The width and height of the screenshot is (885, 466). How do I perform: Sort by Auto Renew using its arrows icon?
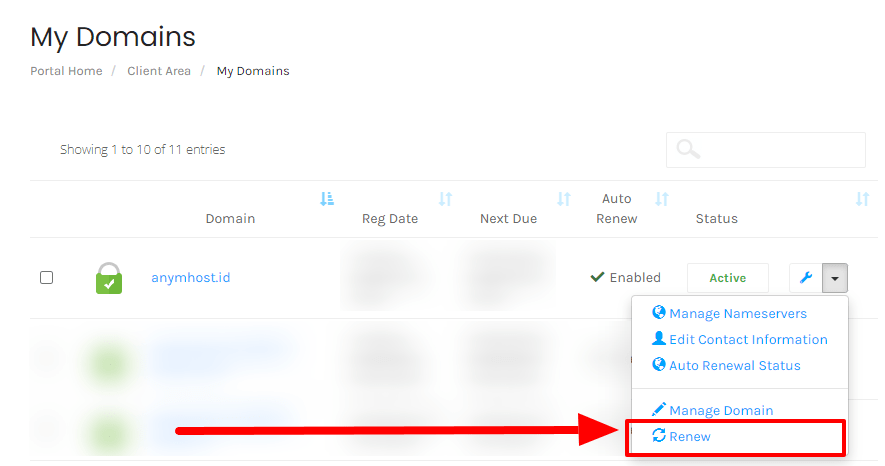(x=661, y=199)
